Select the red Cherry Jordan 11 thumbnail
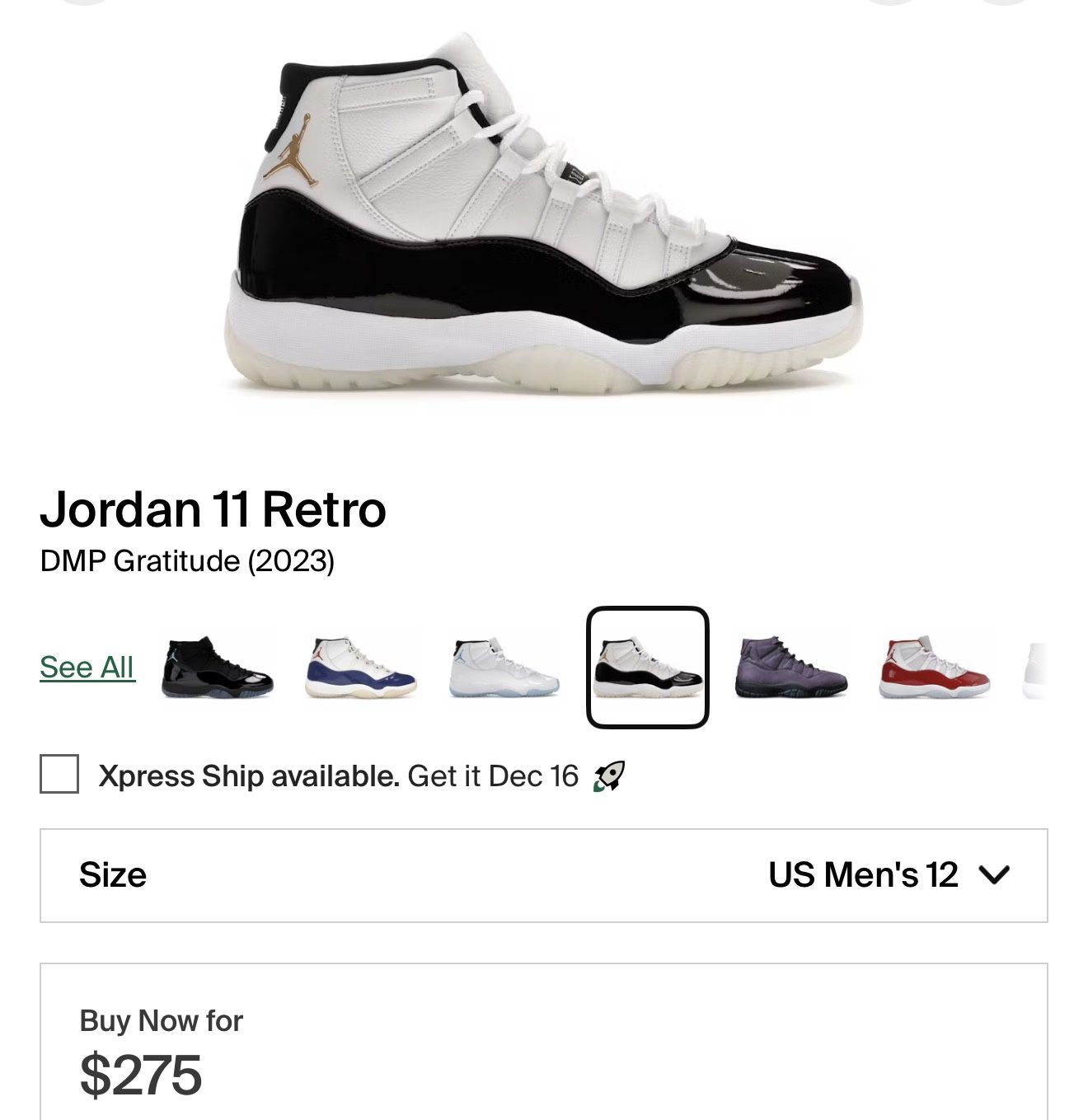This screenshot has height=1120, width=1088. point(934,668)
